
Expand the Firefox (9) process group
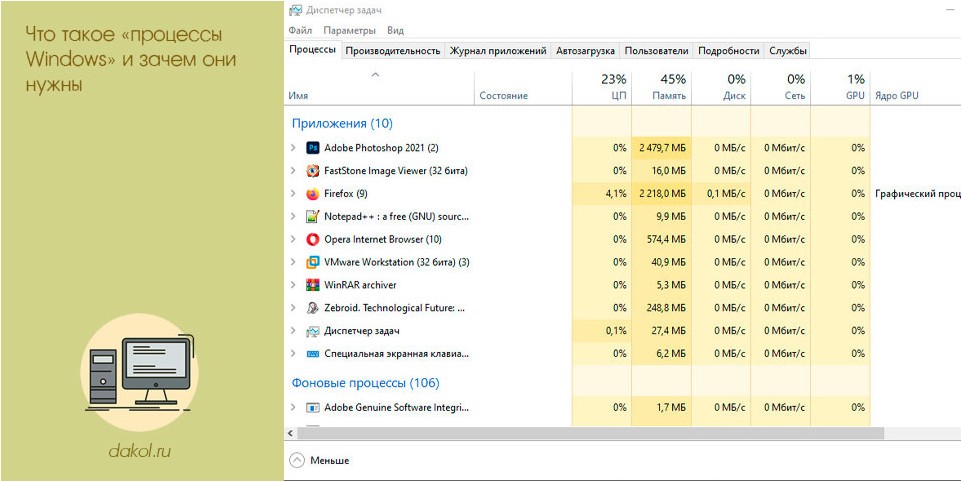pos(293,194)
